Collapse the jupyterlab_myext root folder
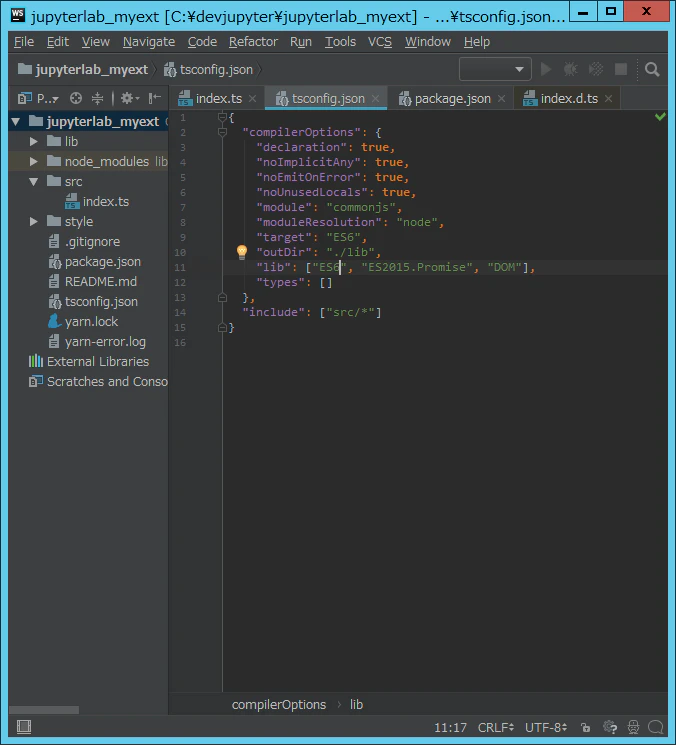The height and width of the screenshot is (745, 676). 16,122
